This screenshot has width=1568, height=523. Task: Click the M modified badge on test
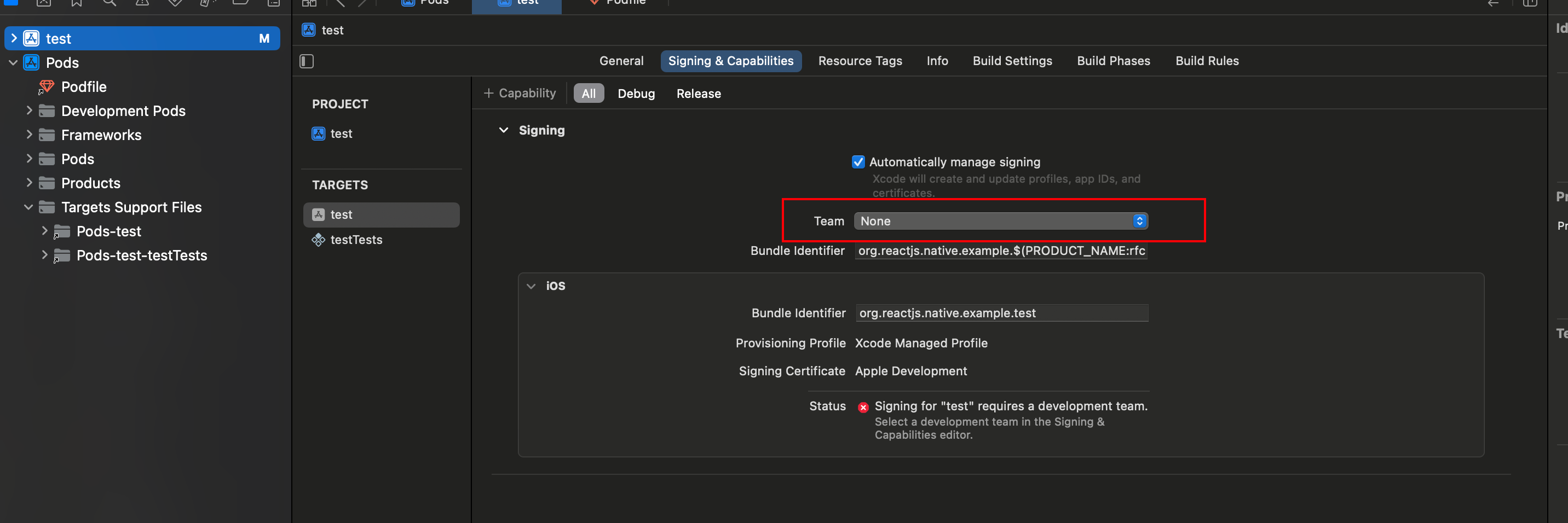pos(264,38)
